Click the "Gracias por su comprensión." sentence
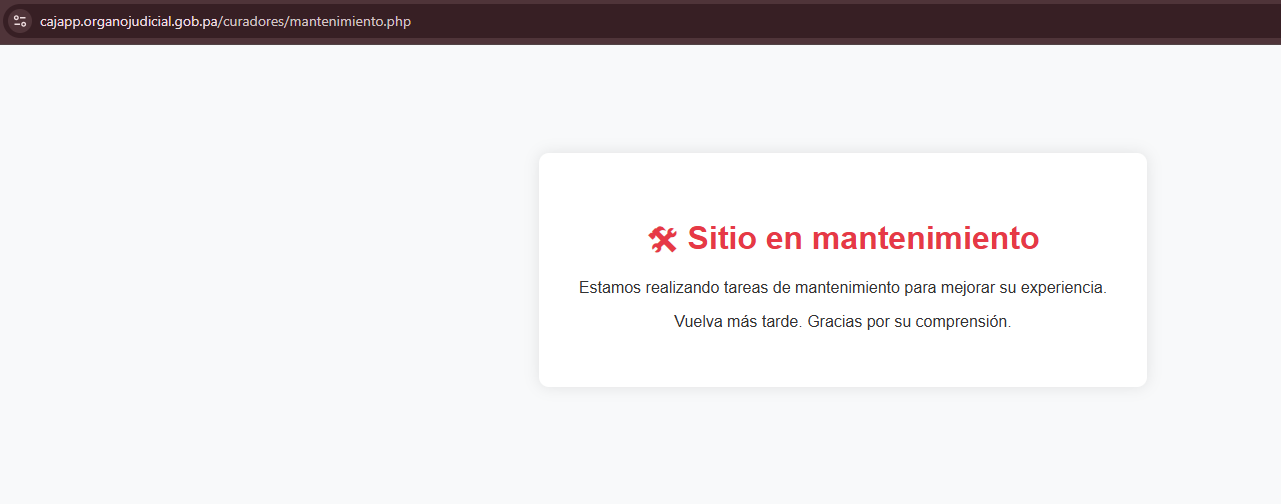Image resolution: width=1281 pixels, height=504 pixels. (909, 322)
